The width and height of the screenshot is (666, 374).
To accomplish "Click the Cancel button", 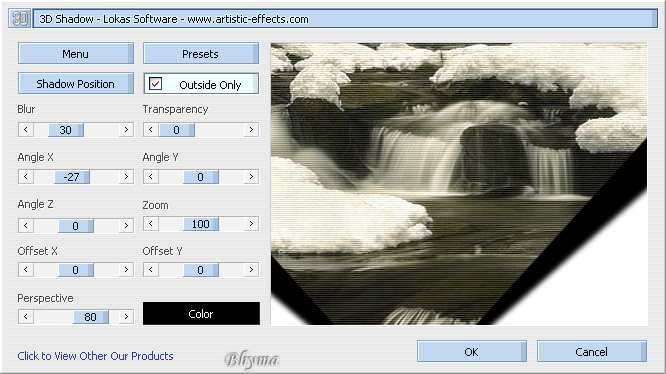I will [592, 352].
